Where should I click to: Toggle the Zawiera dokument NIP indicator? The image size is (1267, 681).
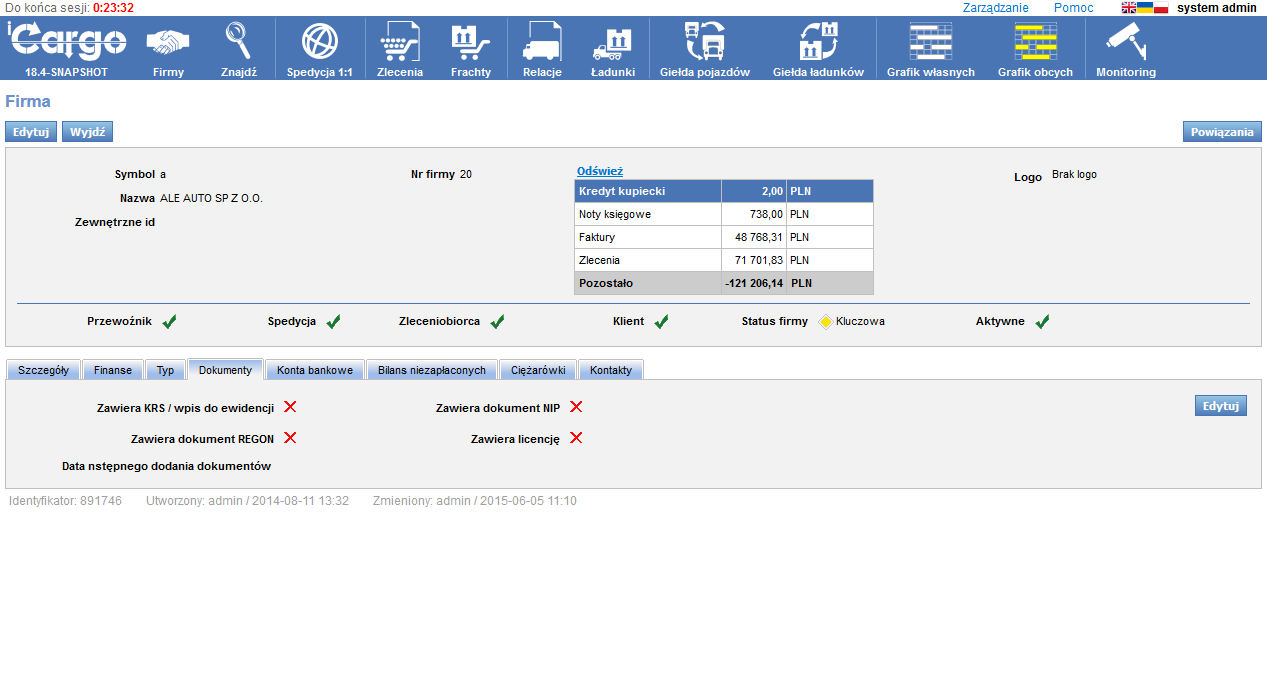pyautogui.click(x=576, y=407)
